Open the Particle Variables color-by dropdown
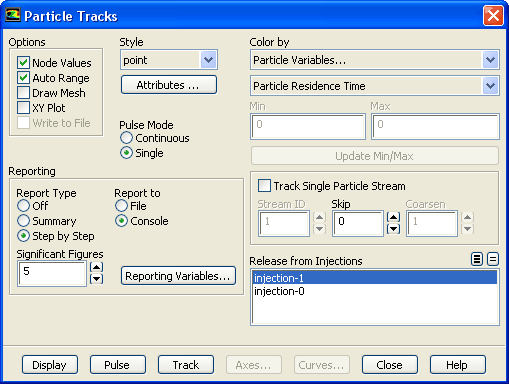The height and width of the screenshot is (384, 509). [x=375, y=60]
